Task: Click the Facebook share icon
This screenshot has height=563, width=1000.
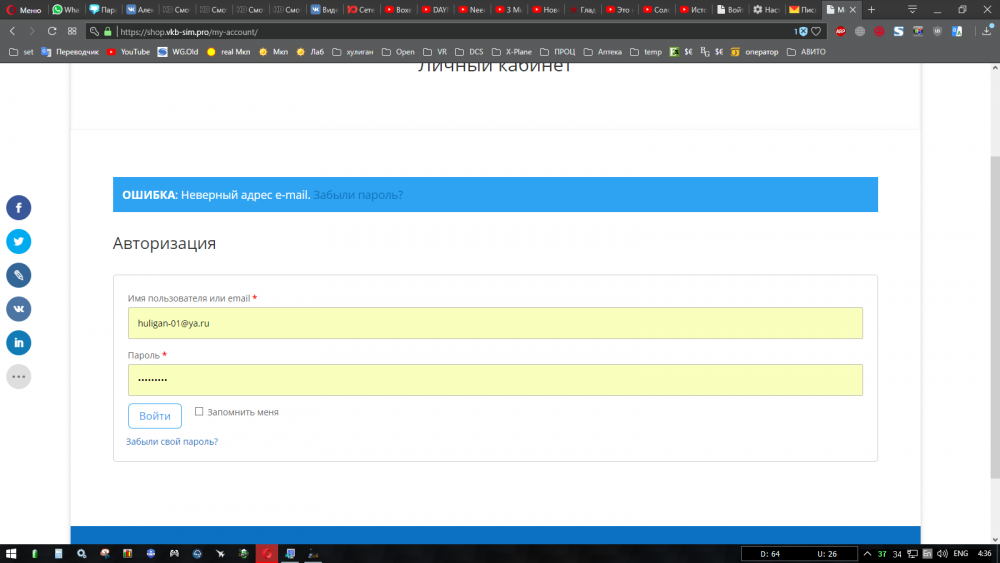Action: 19,208
